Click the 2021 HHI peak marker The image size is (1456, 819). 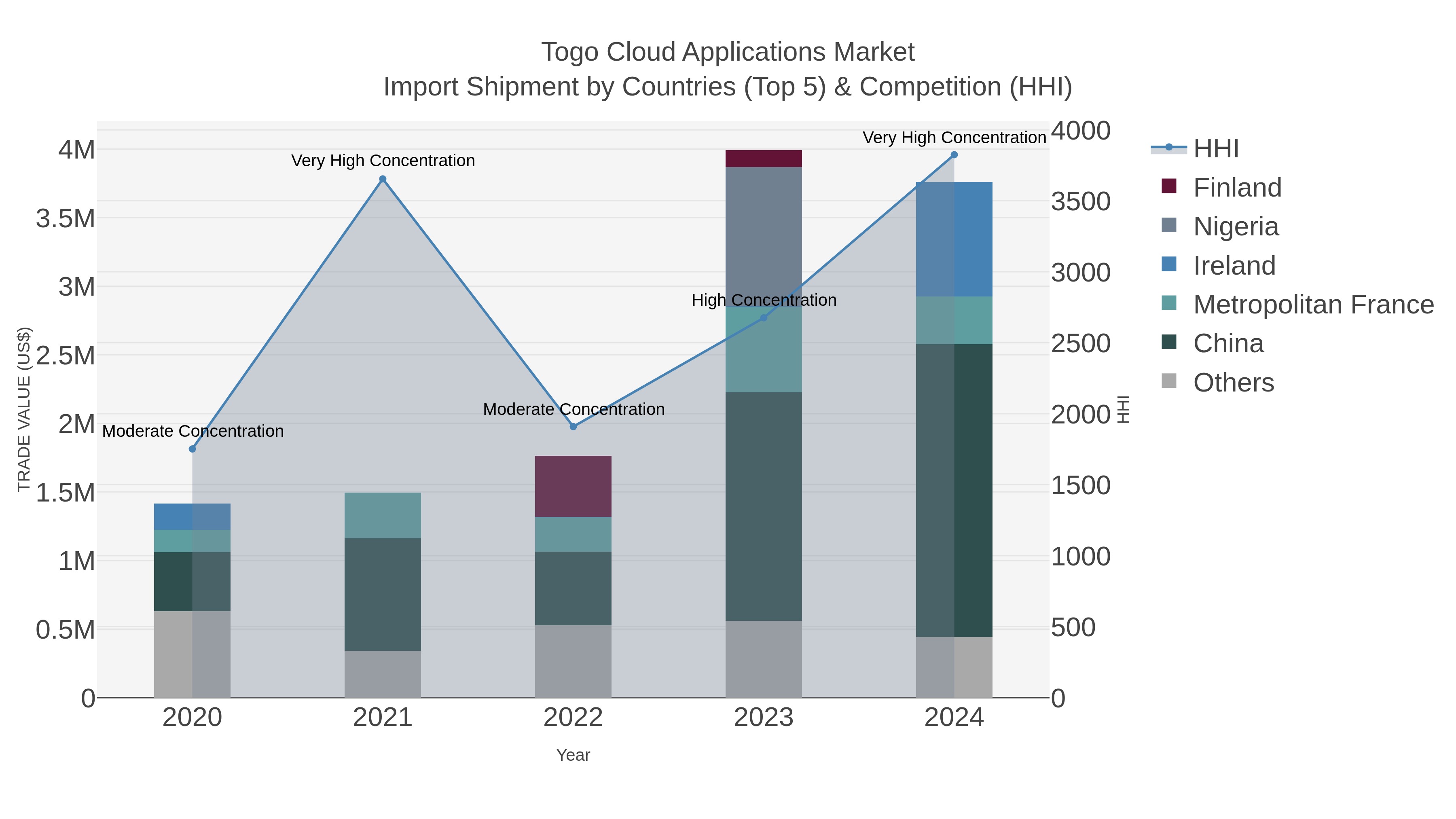[x=383, y=179]
